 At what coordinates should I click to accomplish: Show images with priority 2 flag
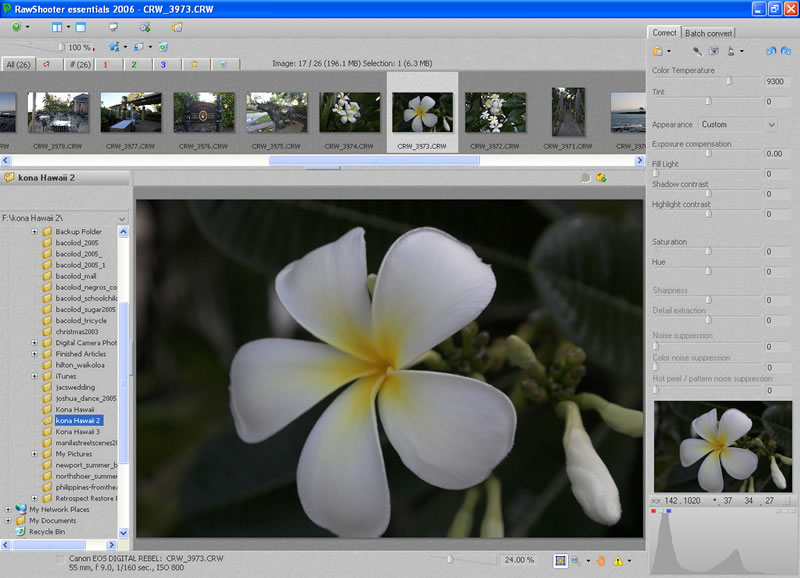coord(134,64)
